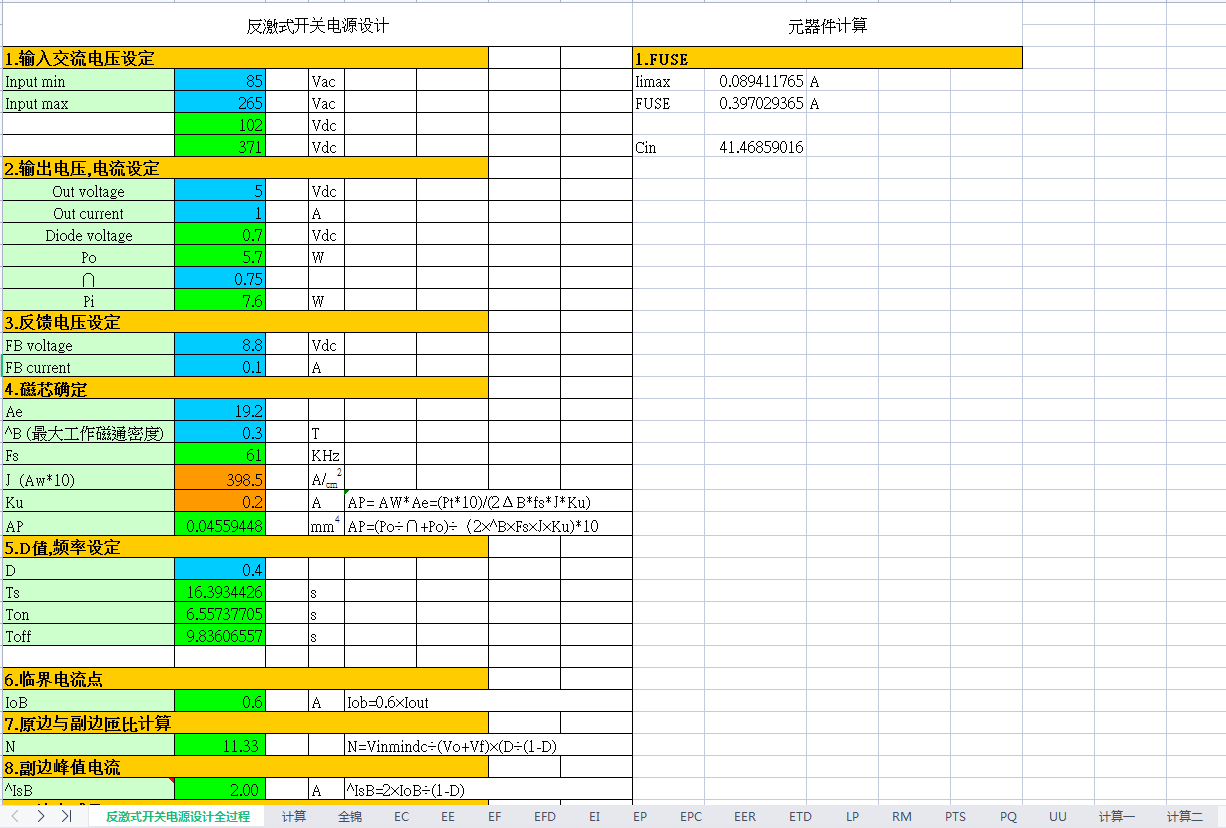Open the PQ sheet tab

tap(1007, 816)
